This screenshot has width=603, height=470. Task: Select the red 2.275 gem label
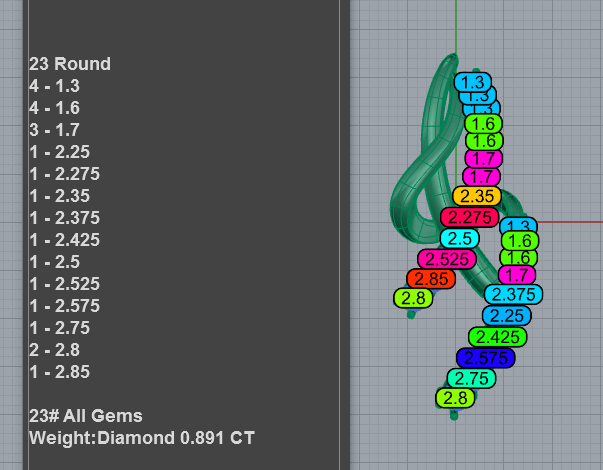(470, 217)
